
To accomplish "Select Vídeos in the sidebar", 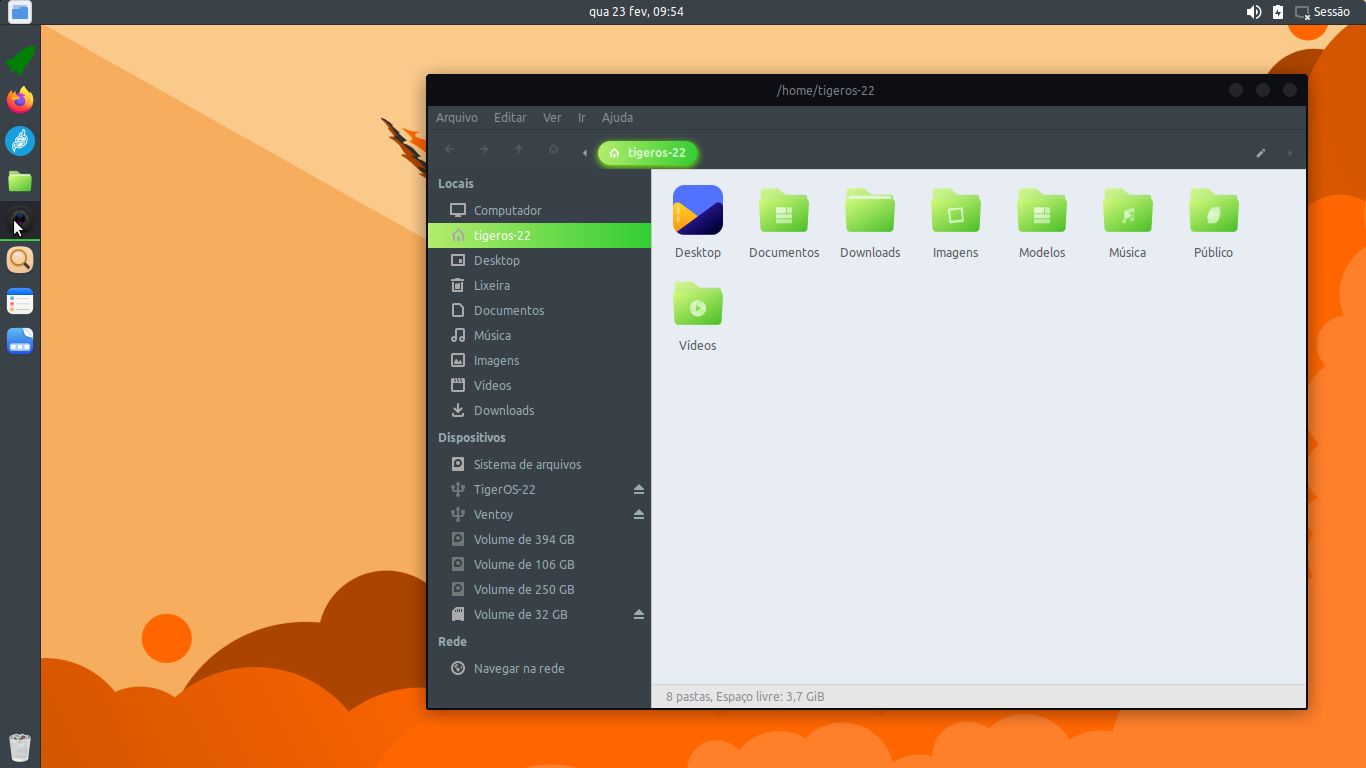I will [x=539, y=385].
